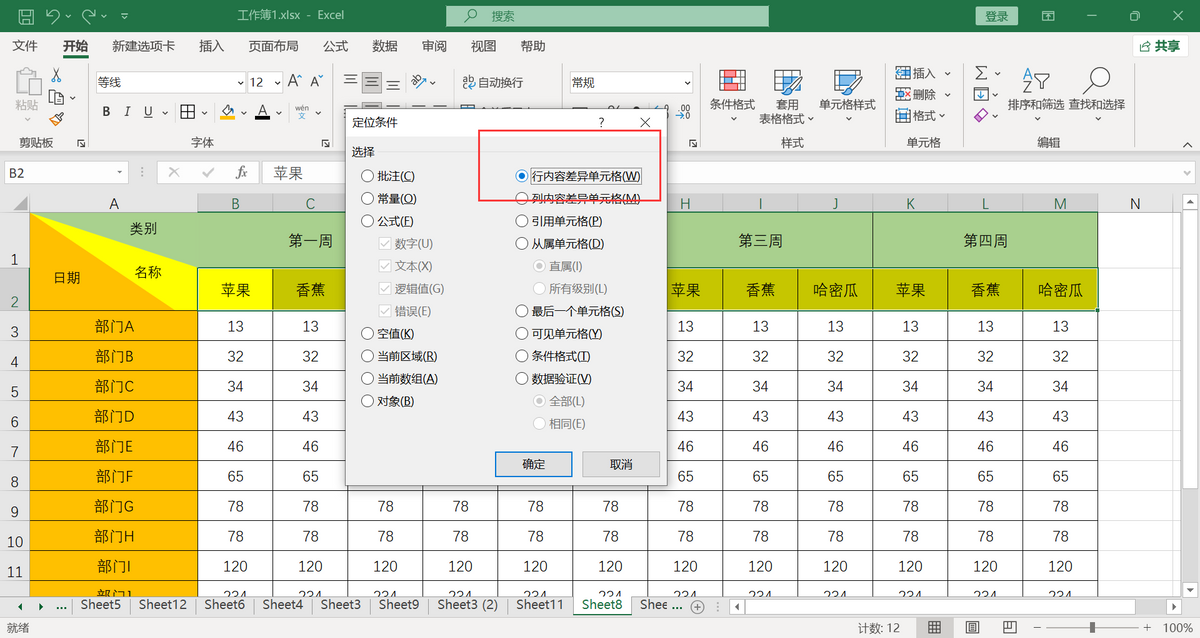
Task: Switch to the 页面布局 ribbon tab
Action: tap(273, 46)
